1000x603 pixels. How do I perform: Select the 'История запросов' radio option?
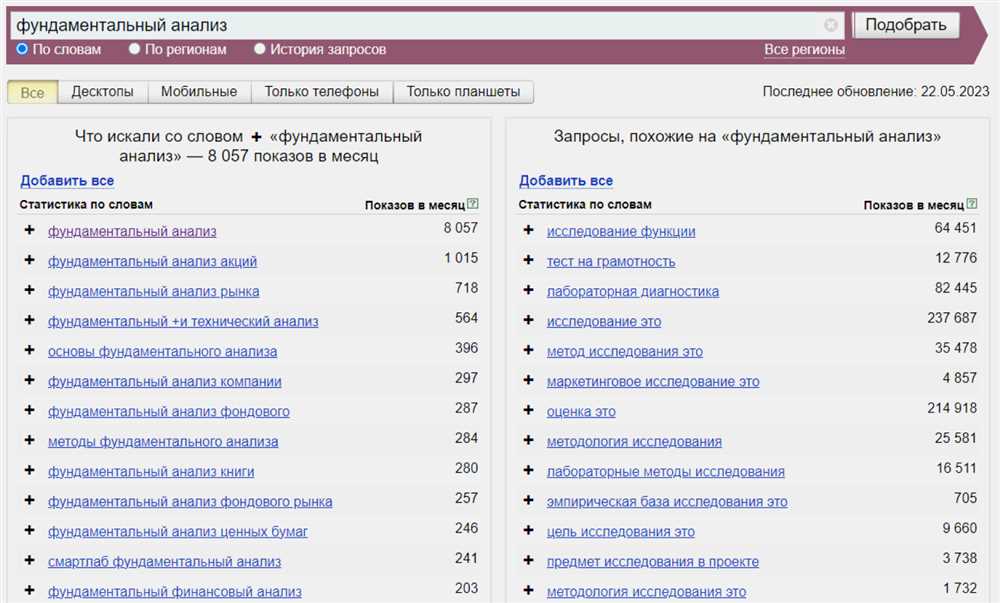tap(260, 49)
